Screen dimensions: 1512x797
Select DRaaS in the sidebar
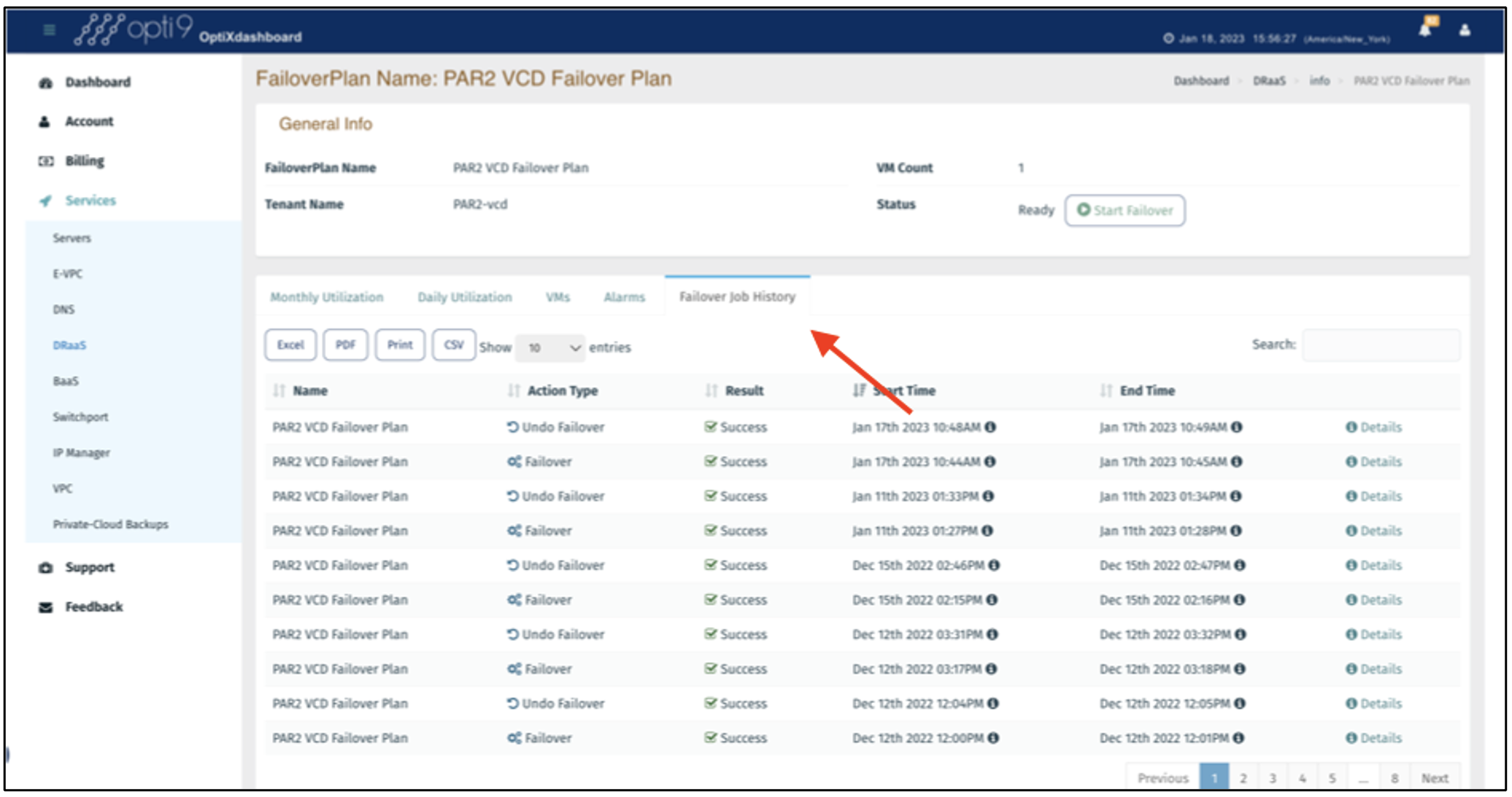coord(69,345)
